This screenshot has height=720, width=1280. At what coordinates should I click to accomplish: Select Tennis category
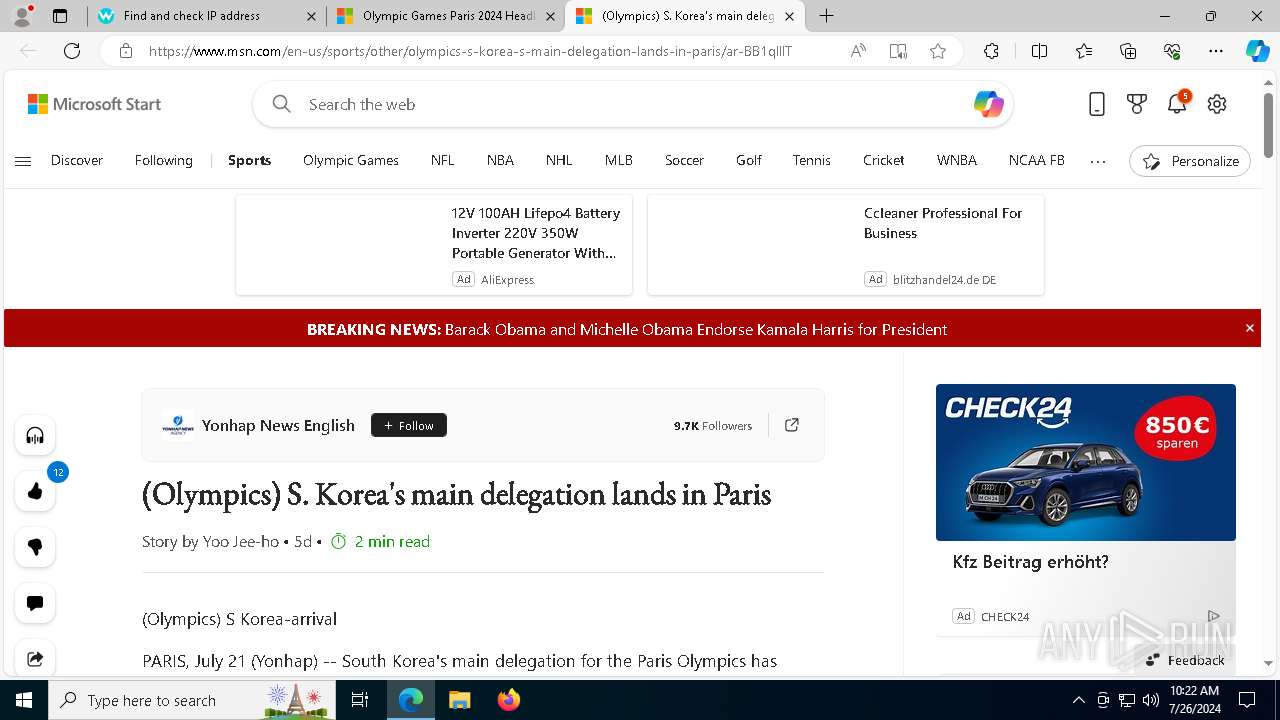(811, 160)
